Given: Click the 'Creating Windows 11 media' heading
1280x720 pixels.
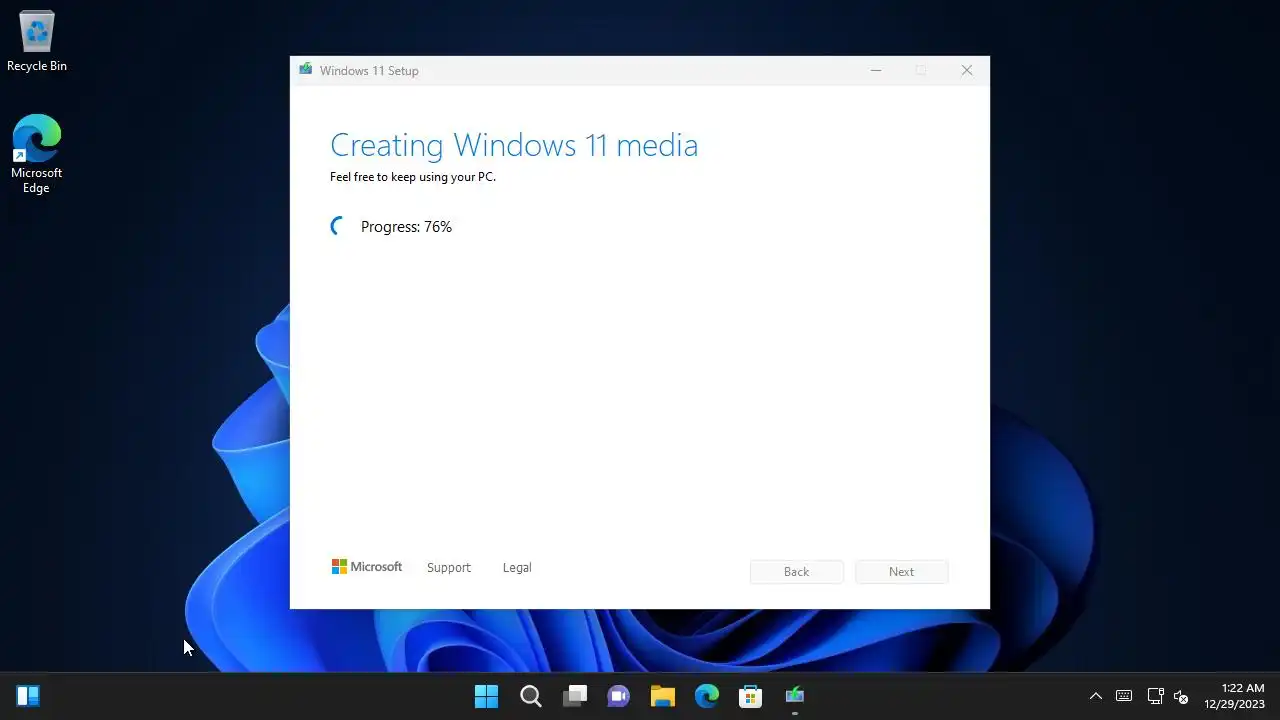Looking at the screenshot, I should point(514,145).
